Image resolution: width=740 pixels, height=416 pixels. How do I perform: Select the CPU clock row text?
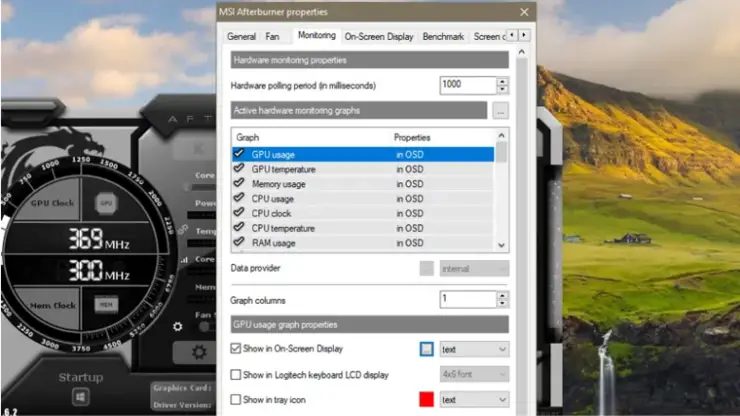[271, 213]
